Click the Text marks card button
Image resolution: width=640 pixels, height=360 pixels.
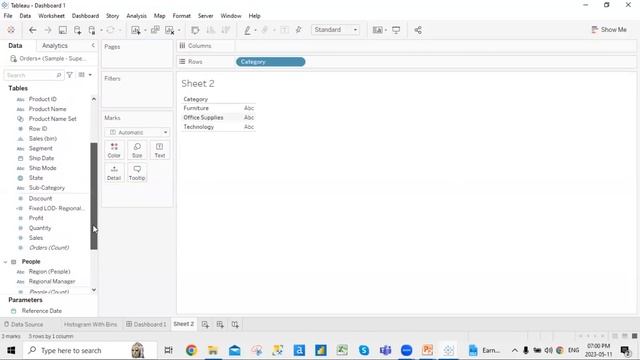click(160, 150)
